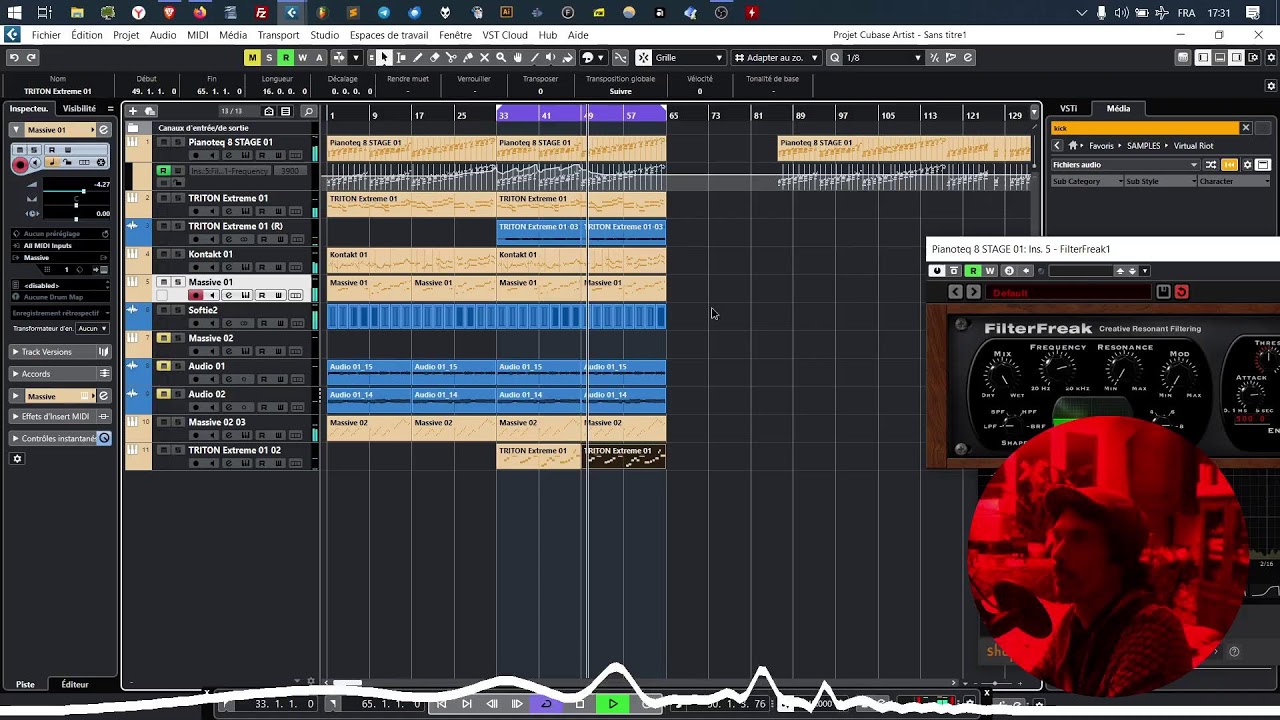Open the Édition menu

click(x=87, y=35)
